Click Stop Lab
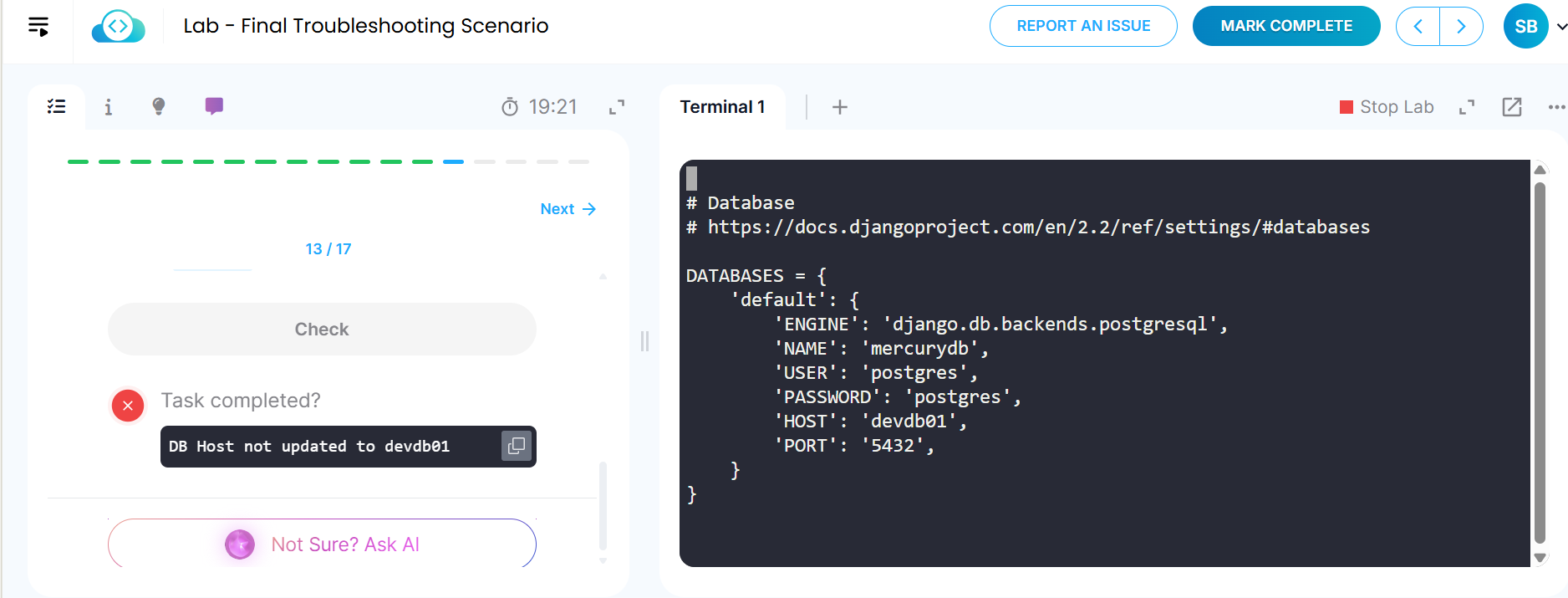This screenshot has height=598, width=1568. (1387, 107)
